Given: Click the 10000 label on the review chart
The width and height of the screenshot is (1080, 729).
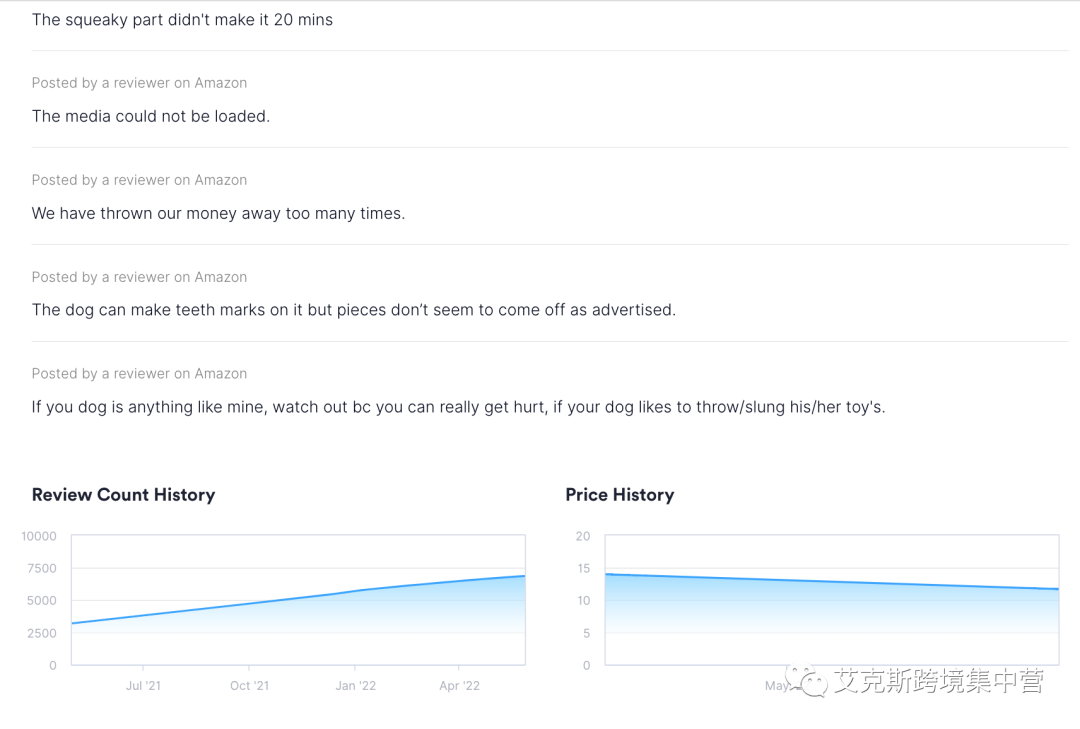Looking at the screenshot, I should [39, 537].
